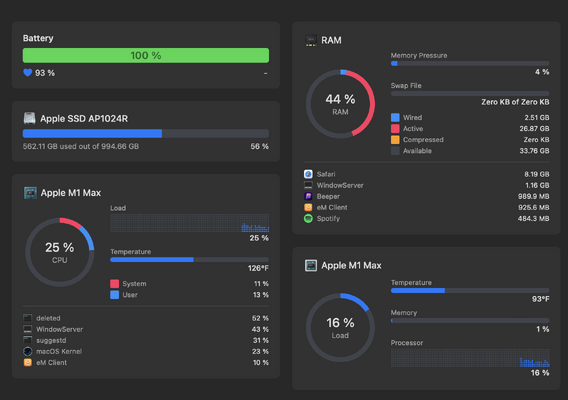The width and height of the screenshot is (568, 400).
Task: Click the 562.11 GB used out of 994.66 GB text
Action: click(x=81, y=146)
